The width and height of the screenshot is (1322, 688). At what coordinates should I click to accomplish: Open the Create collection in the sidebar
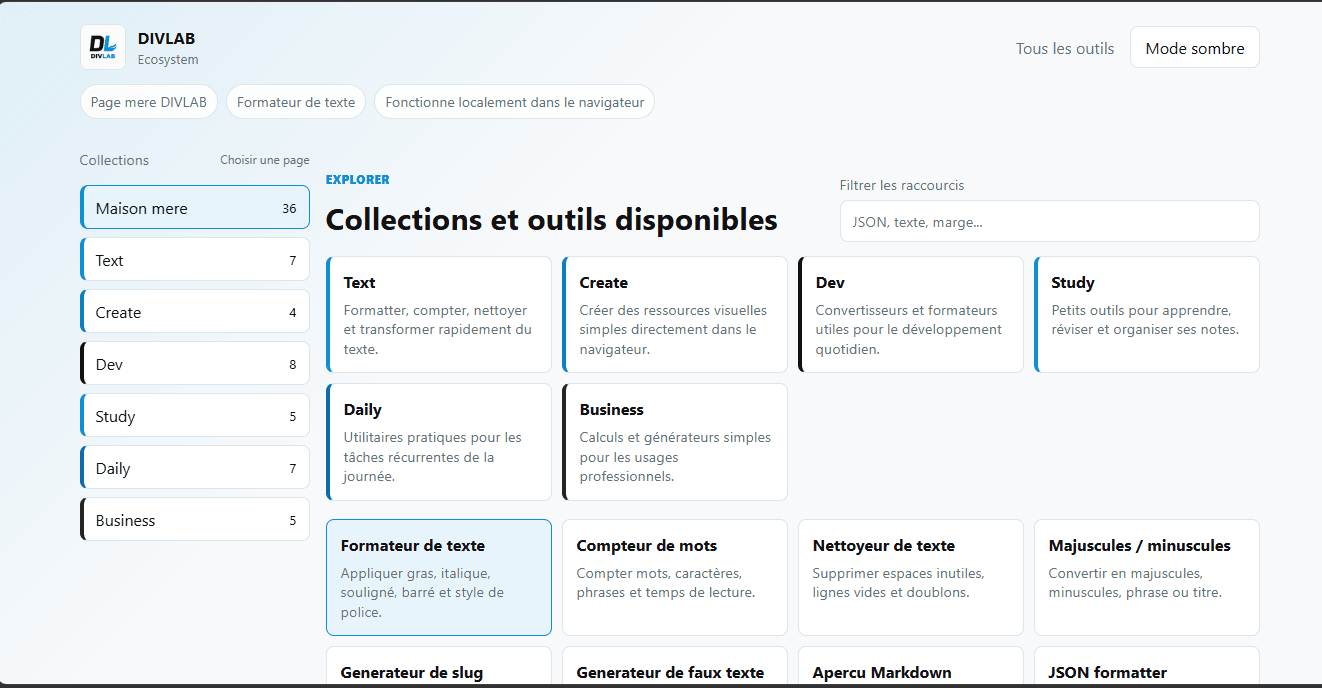tap(195, 312)
